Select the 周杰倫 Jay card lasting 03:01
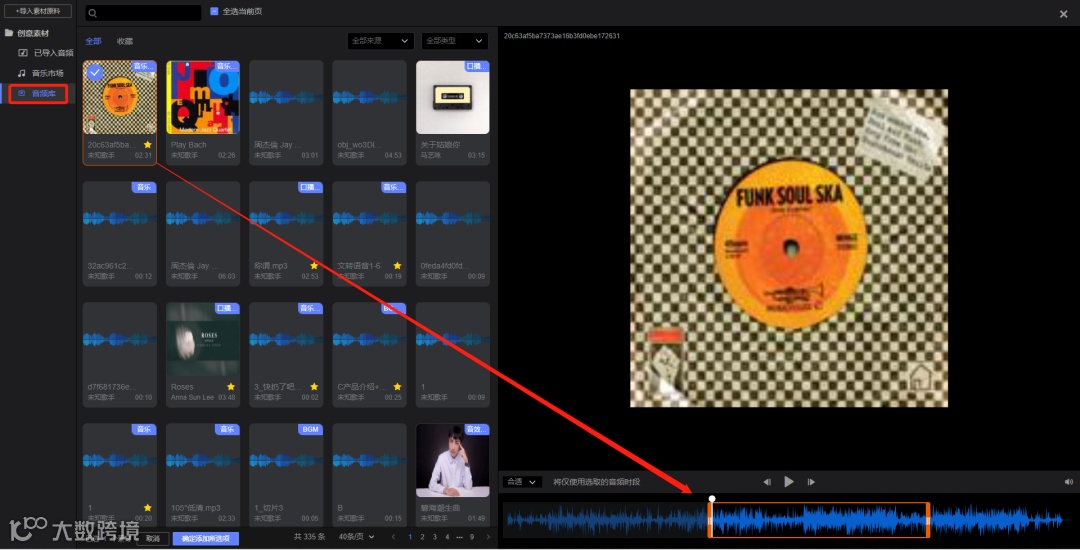The width and height of the screenshot is (1080, 550). click(286, 112)
